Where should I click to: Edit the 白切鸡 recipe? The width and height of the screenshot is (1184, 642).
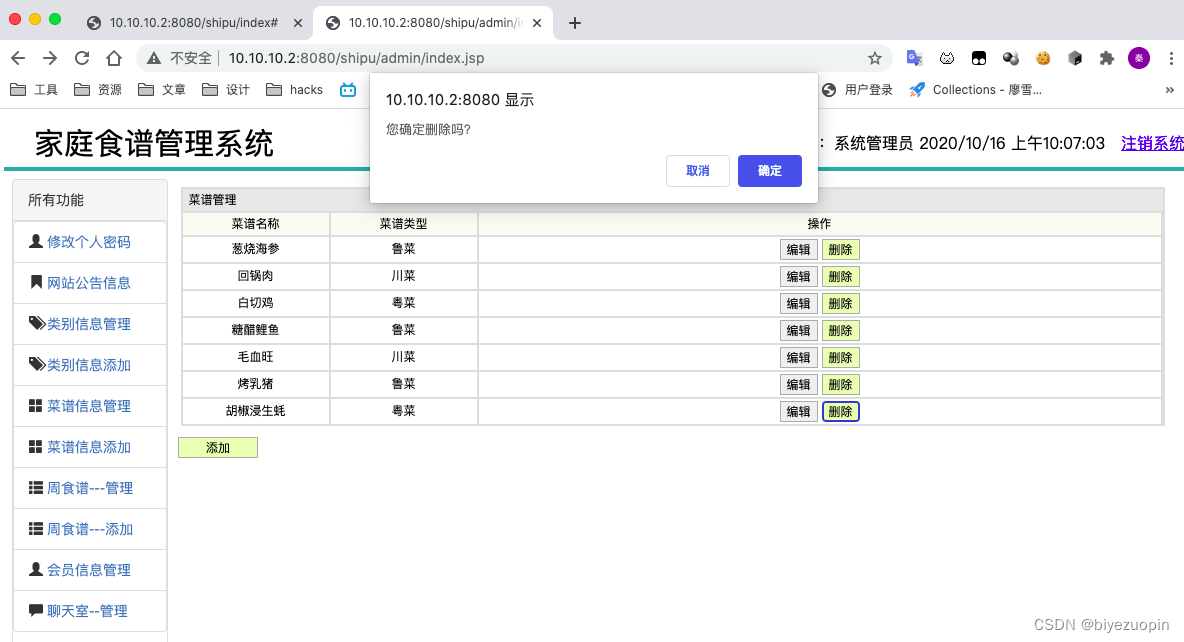798,304
